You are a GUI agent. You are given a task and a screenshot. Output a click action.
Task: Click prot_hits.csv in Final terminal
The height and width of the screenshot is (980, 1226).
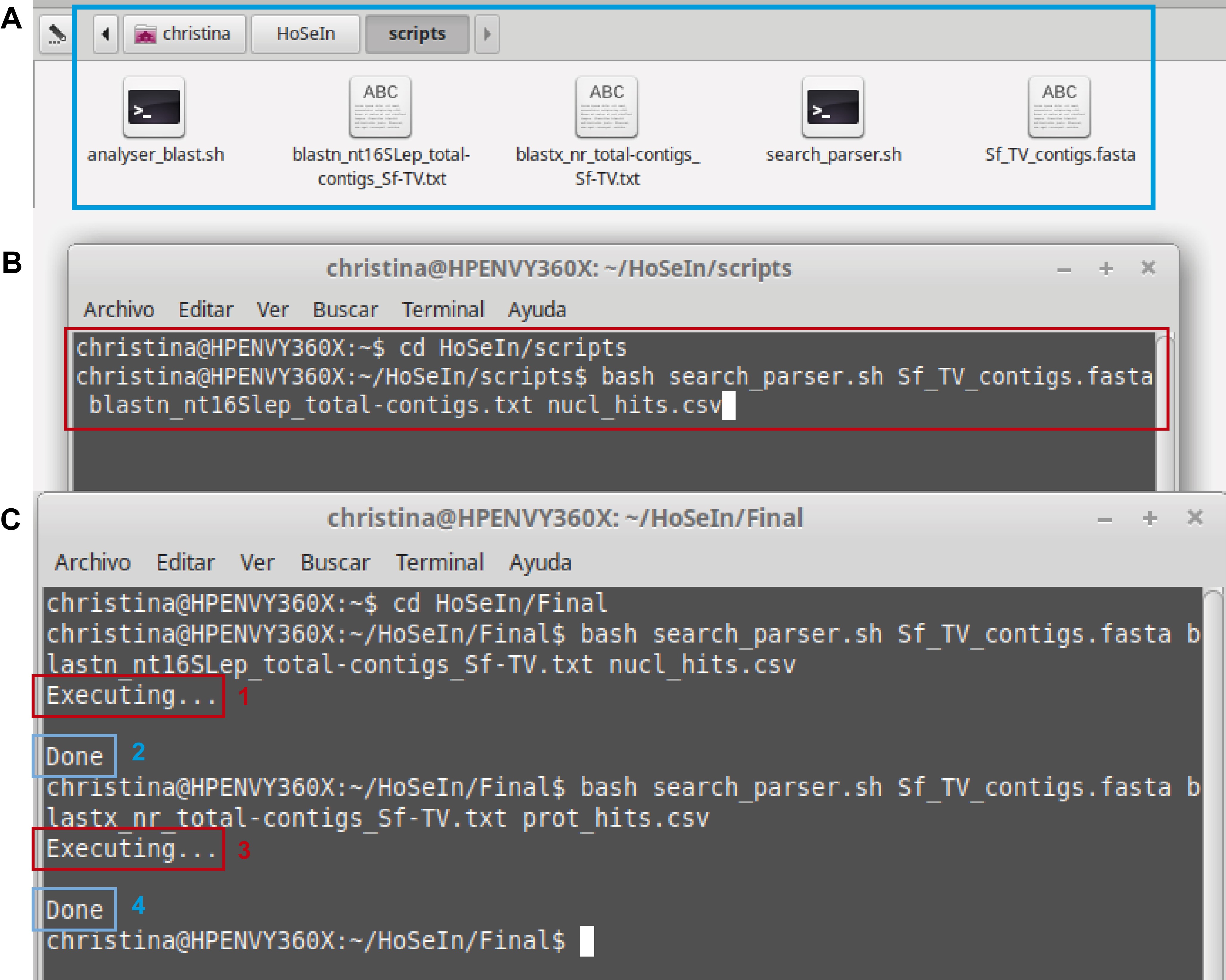click(x=615, y=818)
